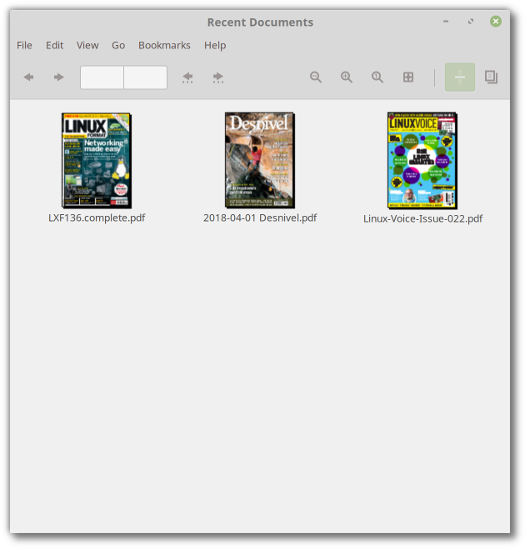Open LXF136.complete.pdf cover thumbnail

[97, 160]
